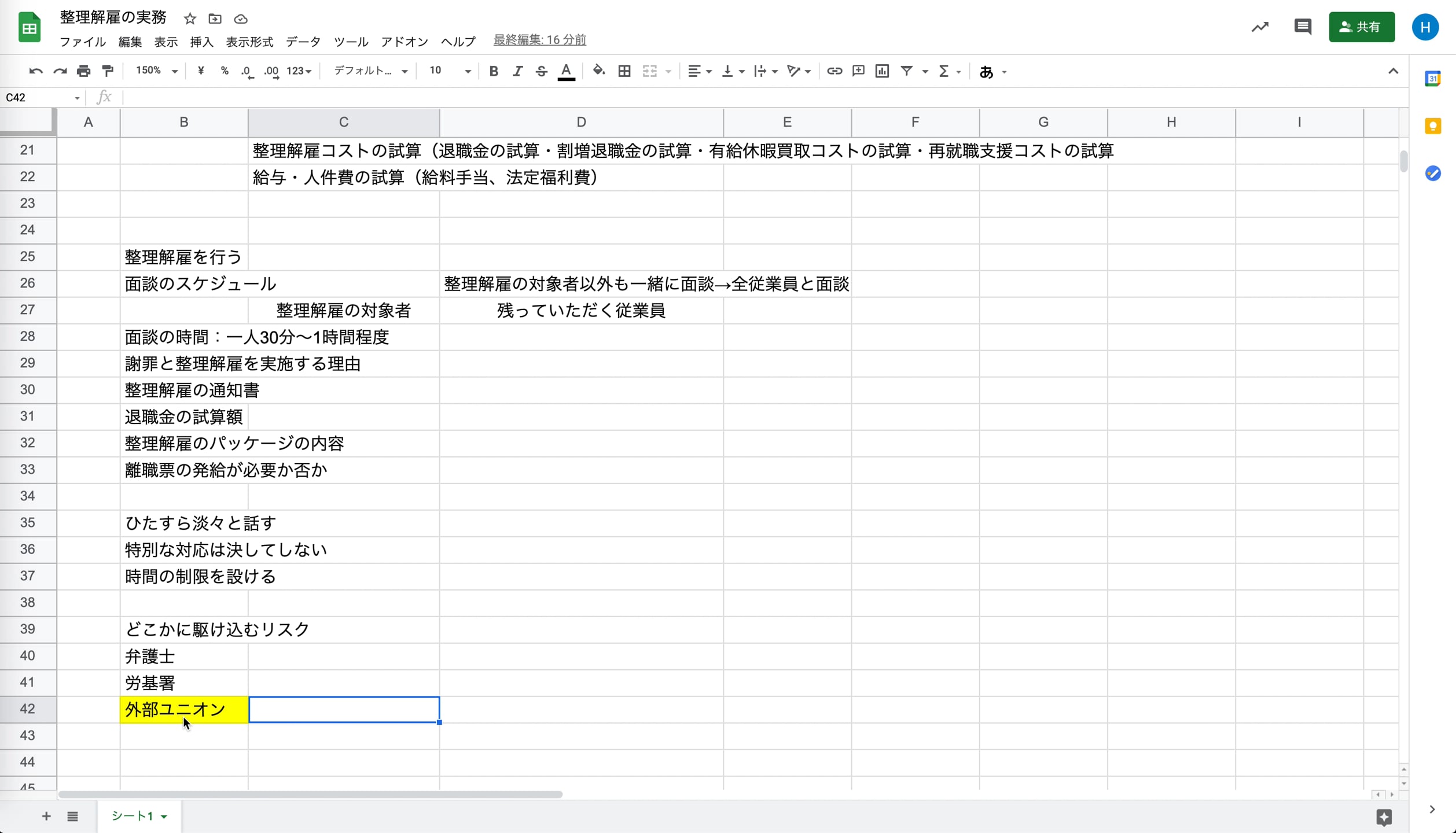1456x833 pixels.
Task: Open the Google Keep sidebar icon
Action: pos(1432,126)
